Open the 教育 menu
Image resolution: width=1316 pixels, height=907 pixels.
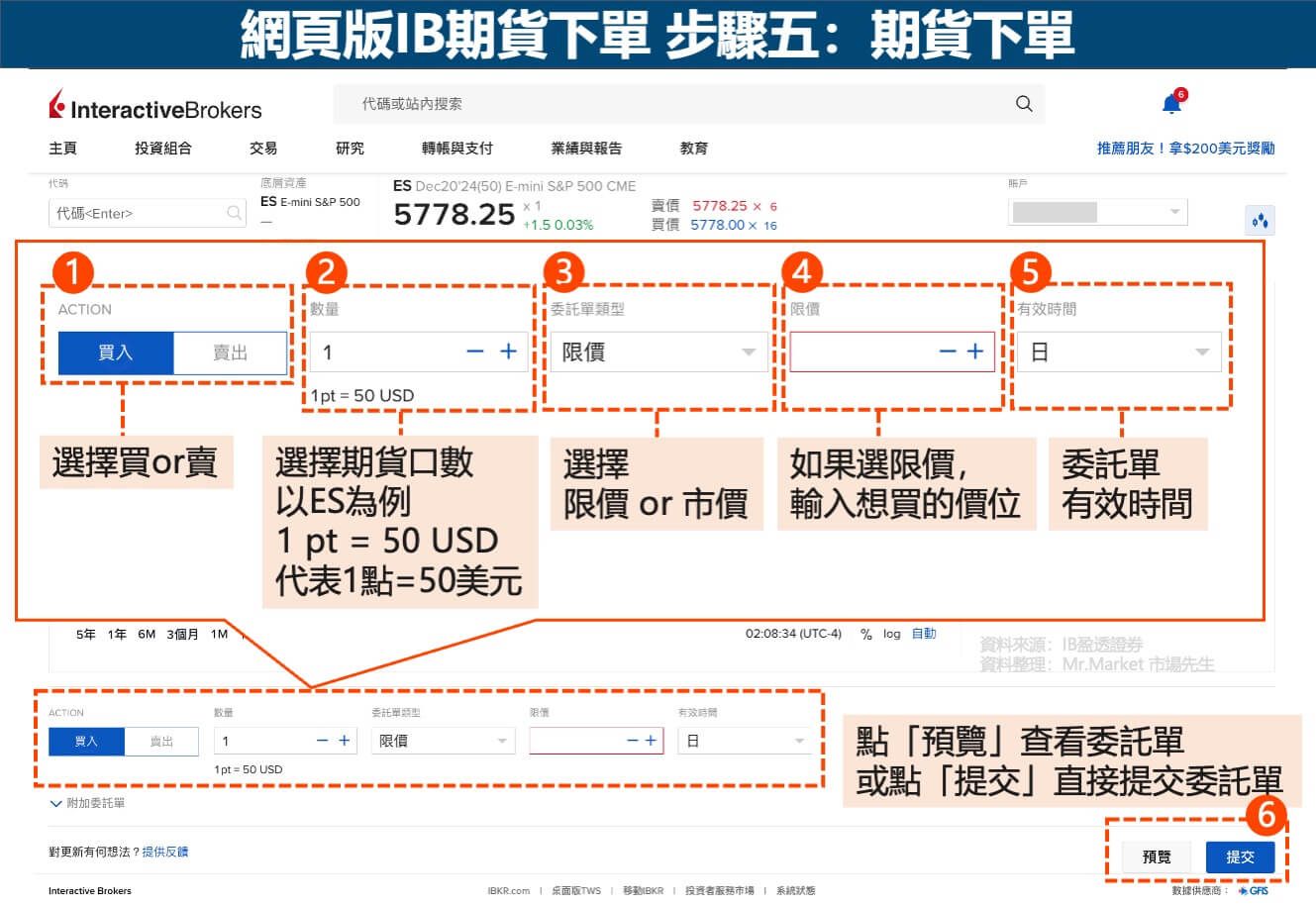pyautogui.click(x=694, y=149)
